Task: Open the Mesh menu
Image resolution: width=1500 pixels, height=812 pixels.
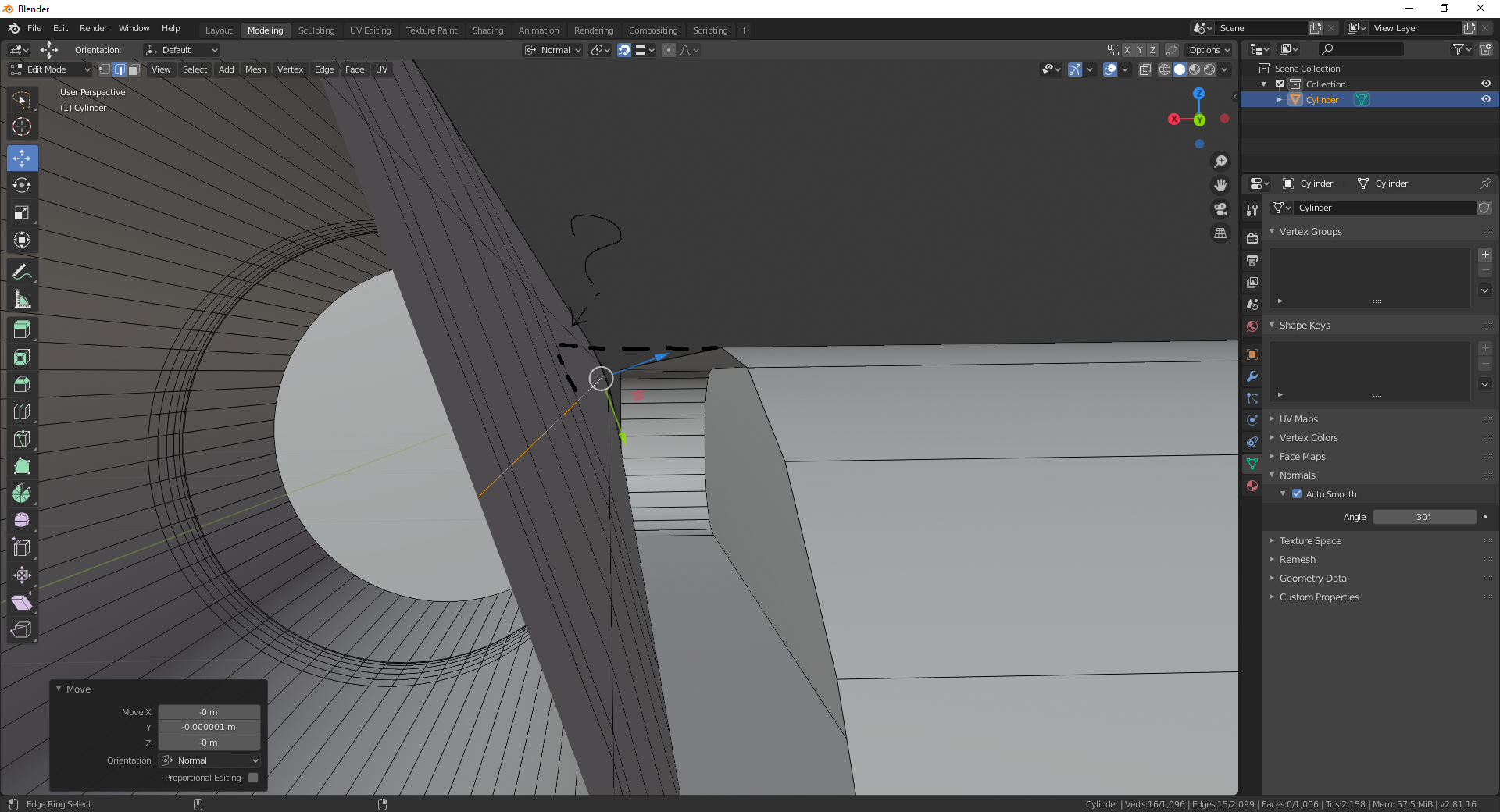Action: 255,69
